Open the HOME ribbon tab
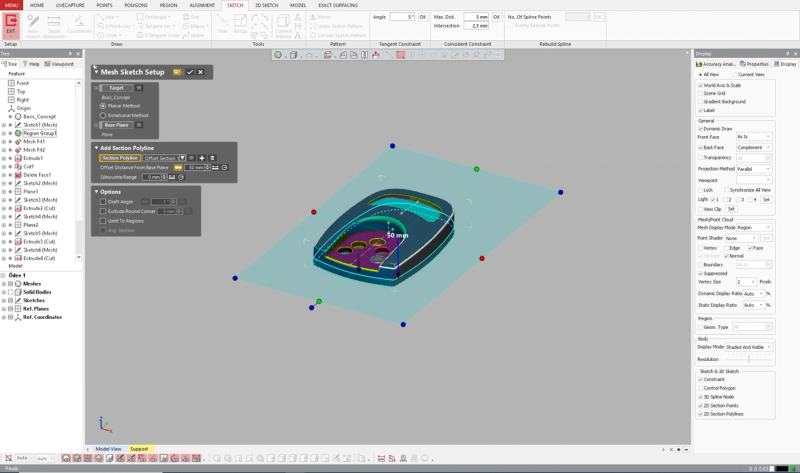800x473 pixels. 37,5
